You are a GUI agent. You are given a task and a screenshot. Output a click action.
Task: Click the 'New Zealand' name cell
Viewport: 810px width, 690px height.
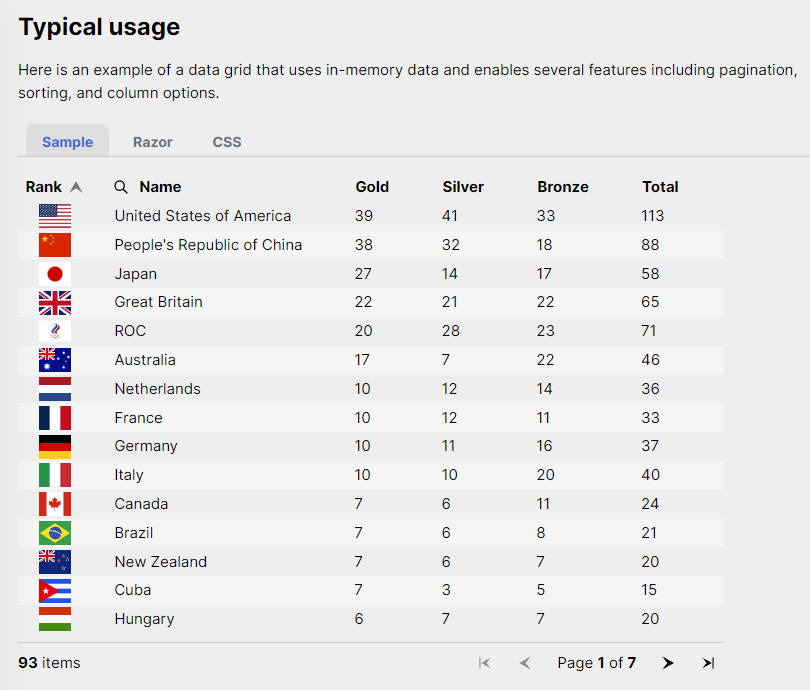161,562
